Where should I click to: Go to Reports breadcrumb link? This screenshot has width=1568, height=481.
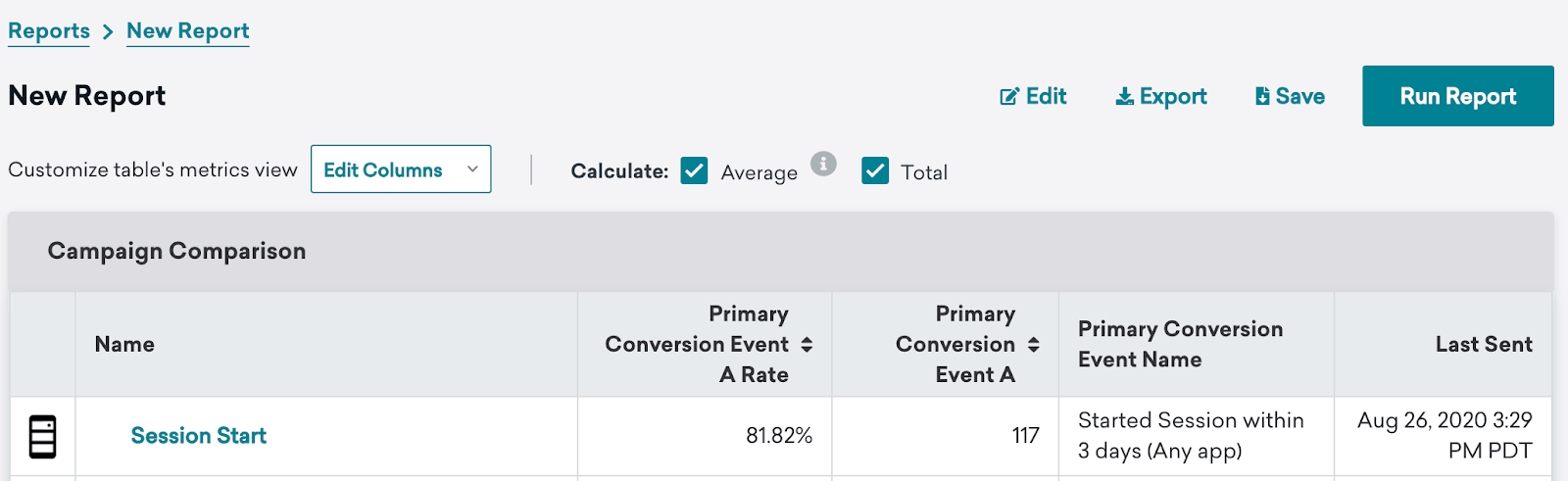(49, 31)
